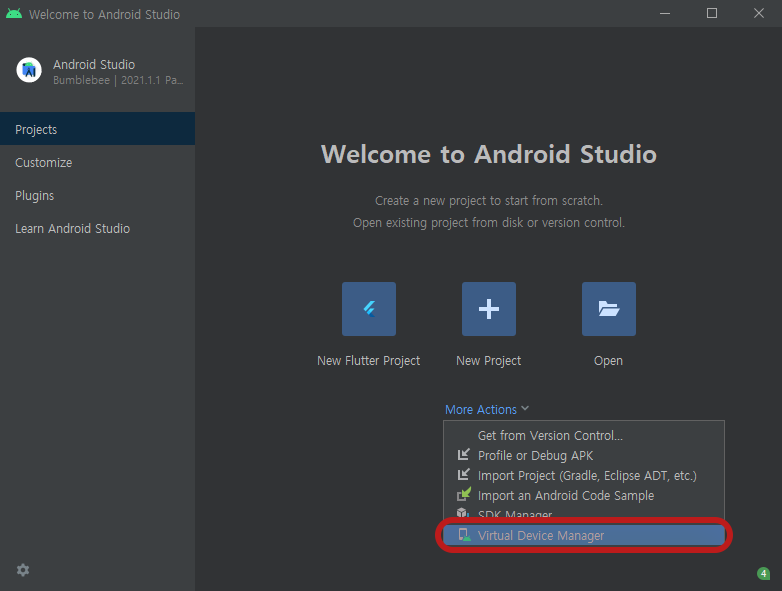Open settings via the gear icon
Image resolution: width=782 pixels, height=591 pixels.
click(23, 570)
